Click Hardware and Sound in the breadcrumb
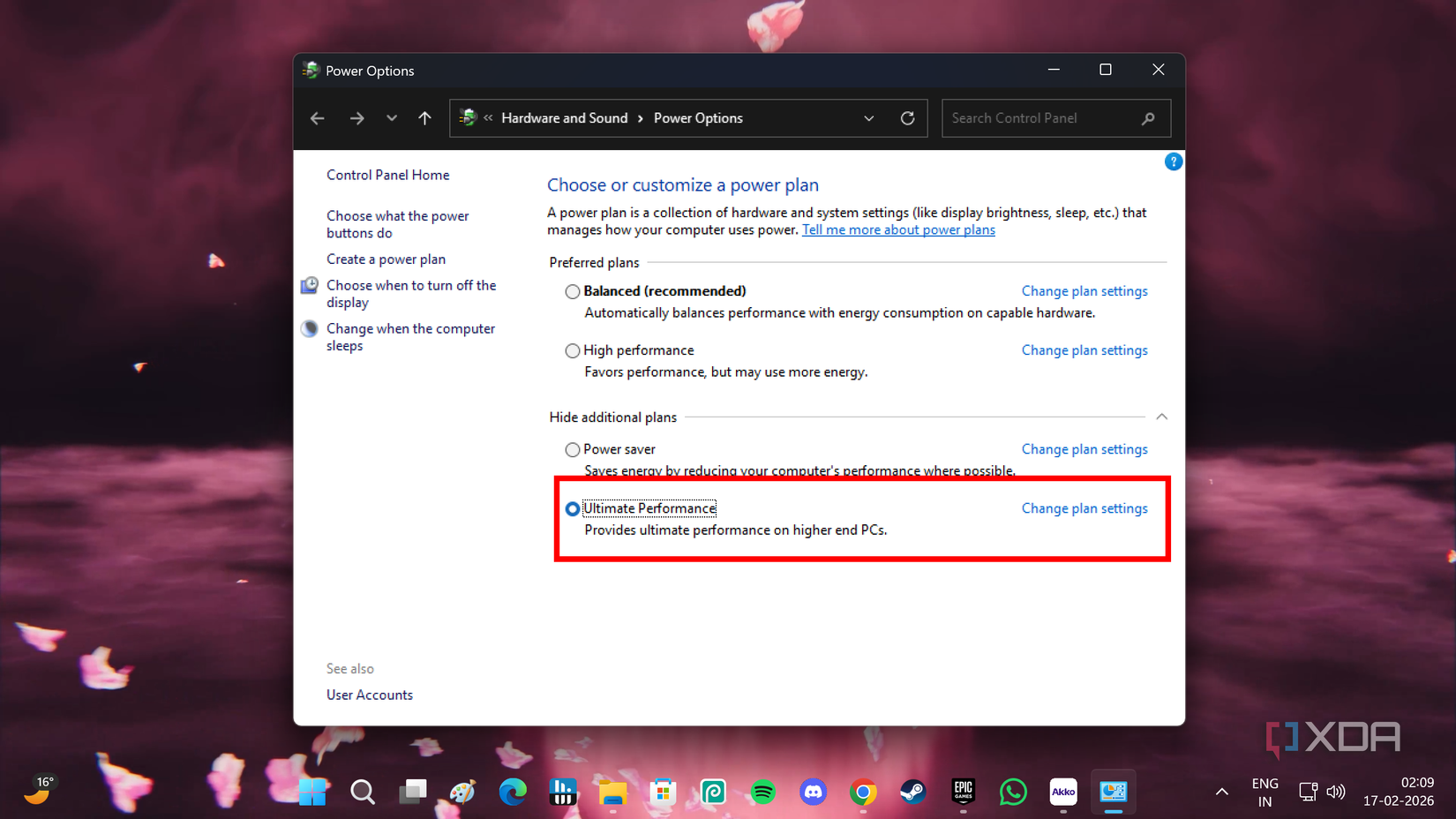1456x819 pixels. (x=565, y=118)
